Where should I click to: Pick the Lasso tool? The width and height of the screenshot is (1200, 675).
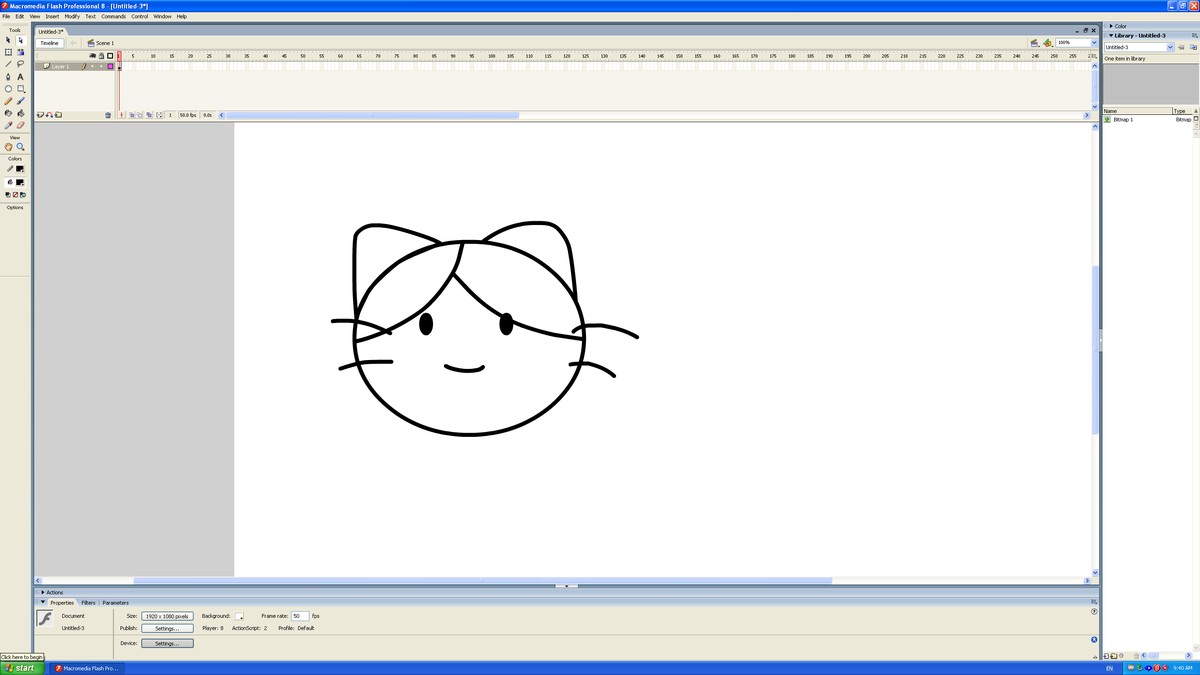[x=20, y=64]
